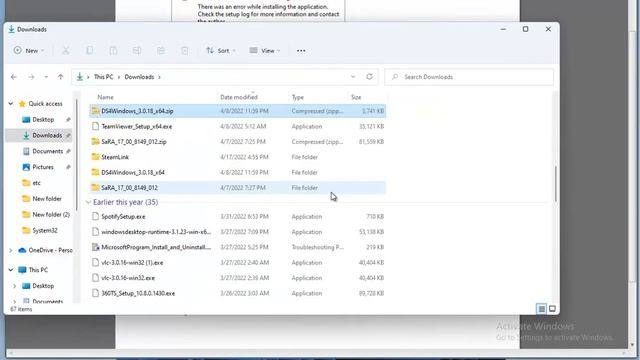Open the New item menu

click(29, 51)
